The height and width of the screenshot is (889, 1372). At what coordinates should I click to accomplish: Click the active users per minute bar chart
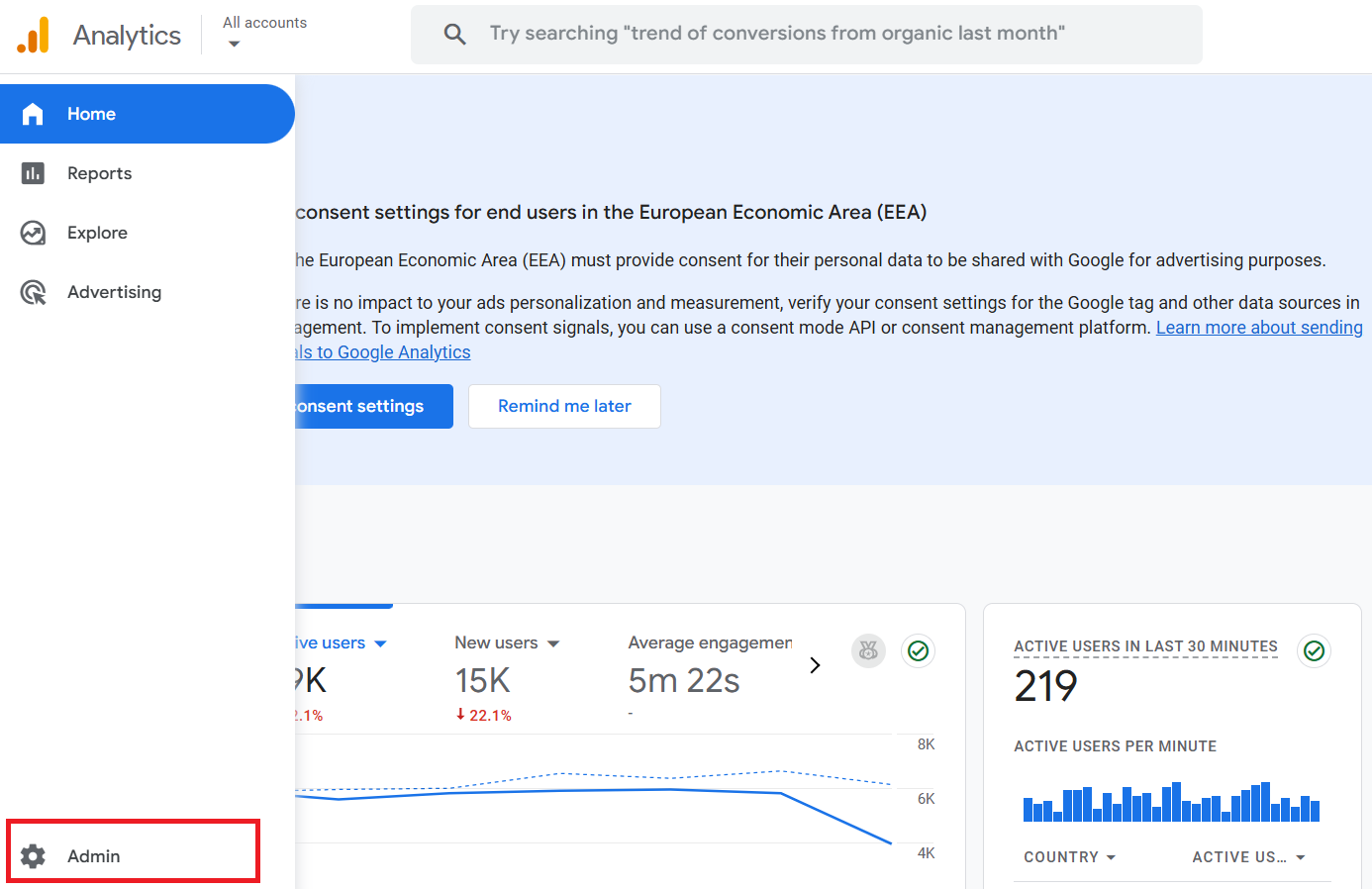pyautogui.click(x=1172, y=802)
